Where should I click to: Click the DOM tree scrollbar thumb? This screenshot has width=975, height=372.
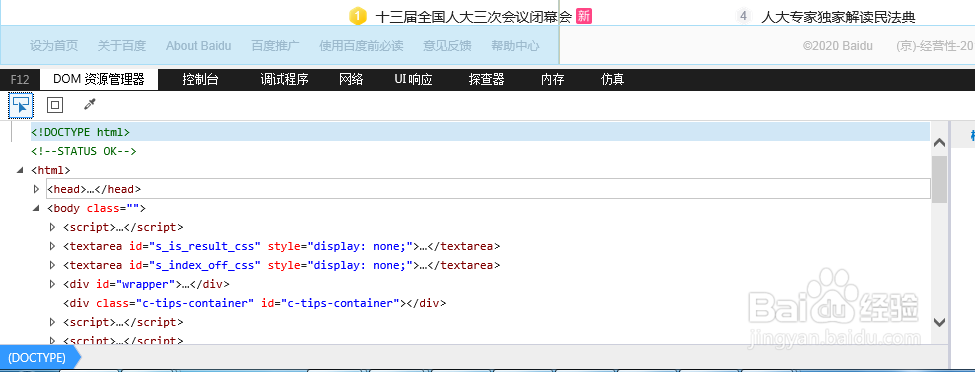tap(940, 179)
